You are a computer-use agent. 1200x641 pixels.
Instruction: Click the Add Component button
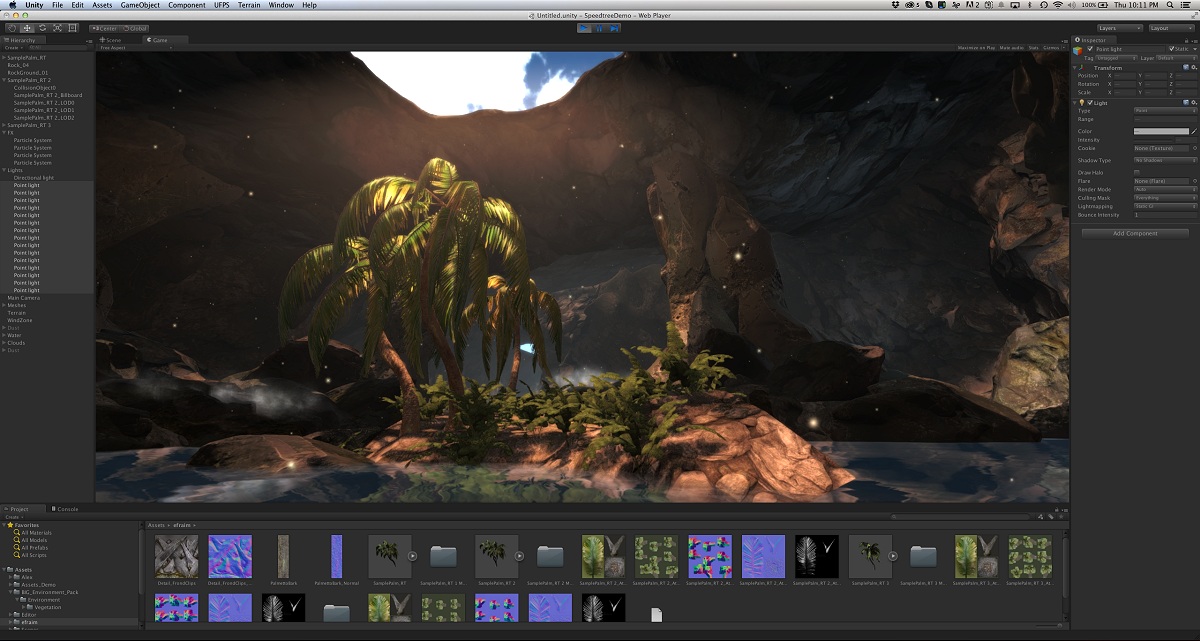pyautogui.click(x=1135, y=233)
